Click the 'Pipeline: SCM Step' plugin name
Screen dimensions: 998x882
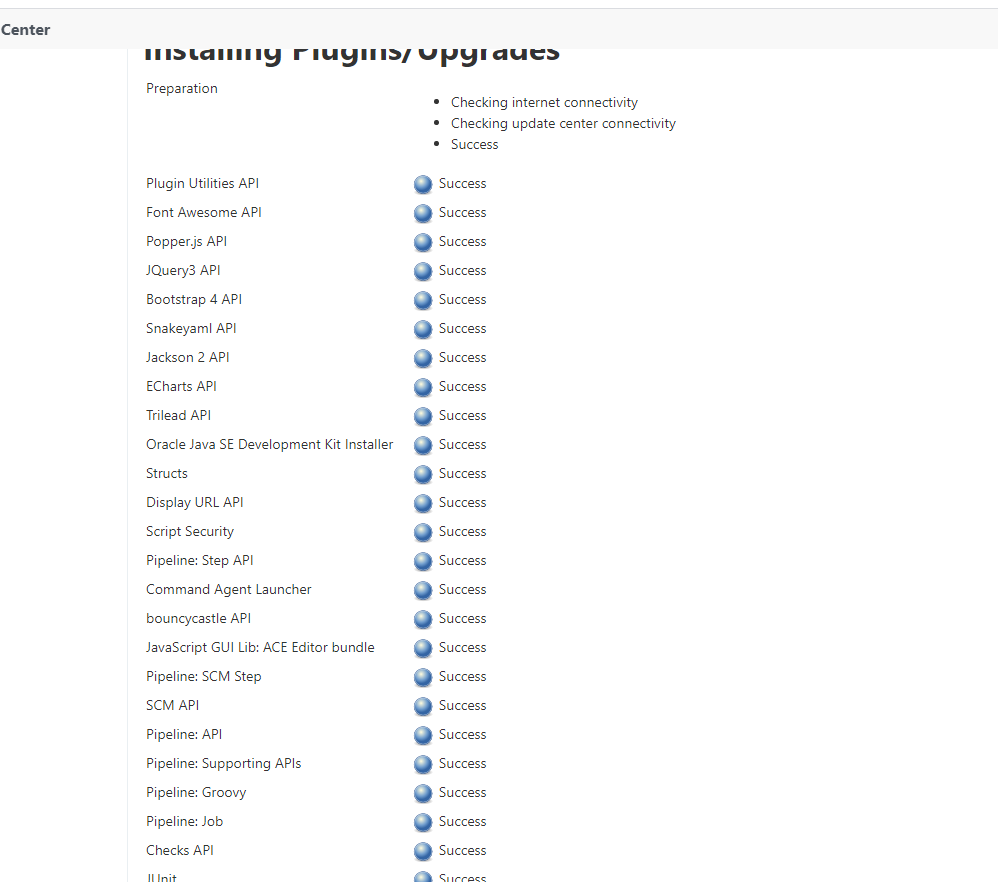pyautogui.click(x=204, y=676)
